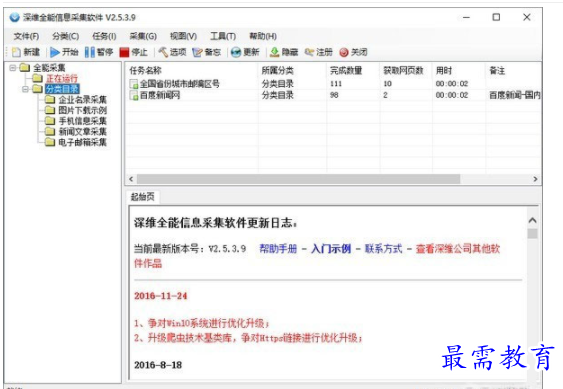The height and width of the screenshot is (389, 563).
Task: Open the 工具(T) menu
Action: click(223, 36)
